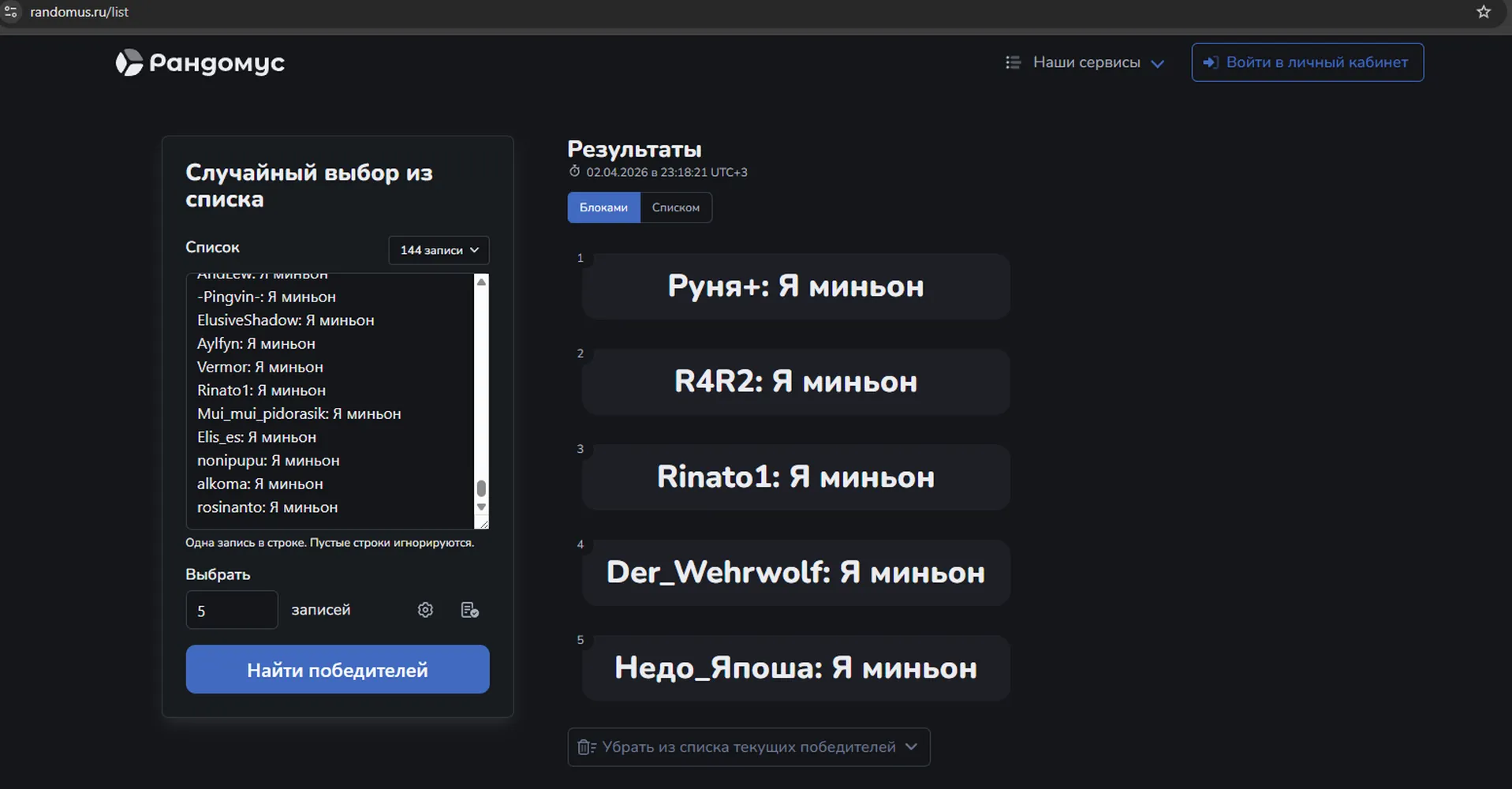Open site info icon in address bar

pos(11,12)
